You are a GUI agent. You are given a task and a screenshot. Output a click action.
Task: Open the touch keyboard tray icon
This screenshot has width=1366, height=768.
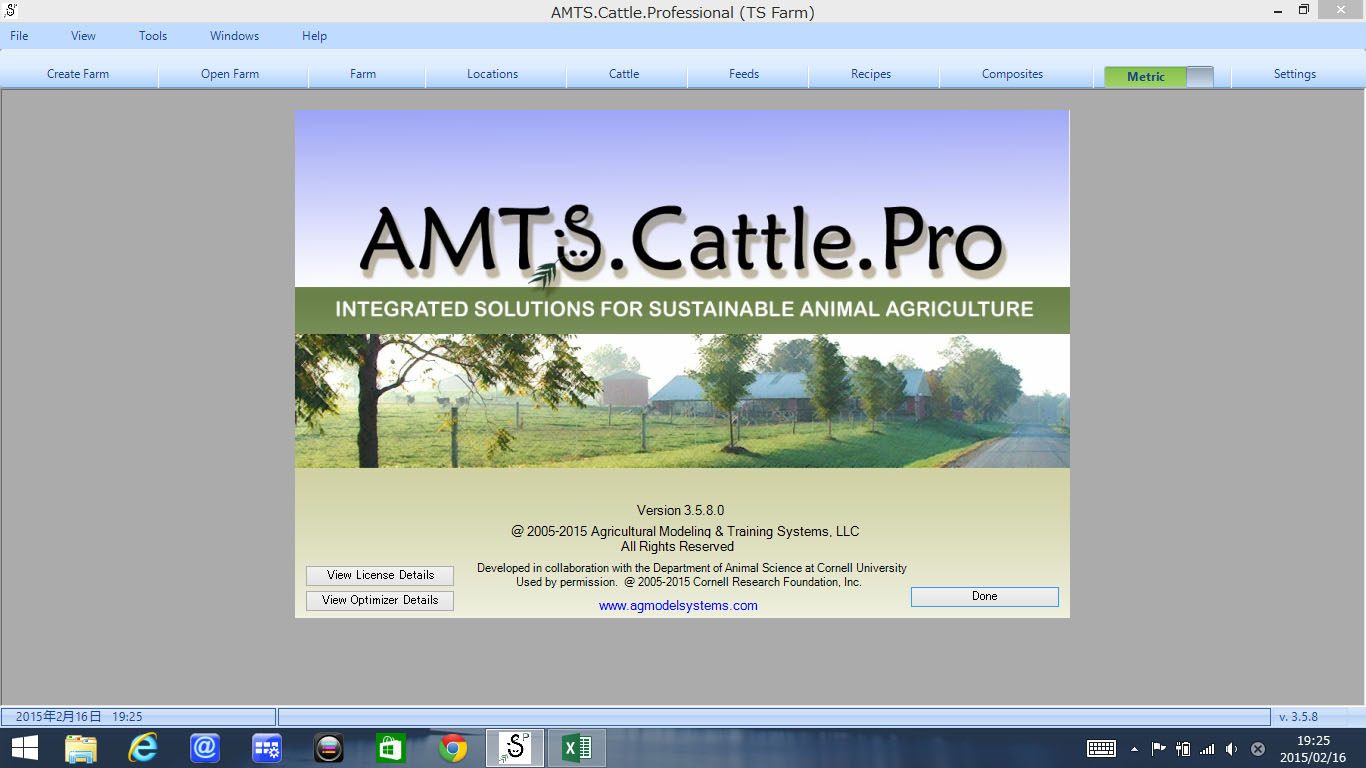click(1101, 748)
